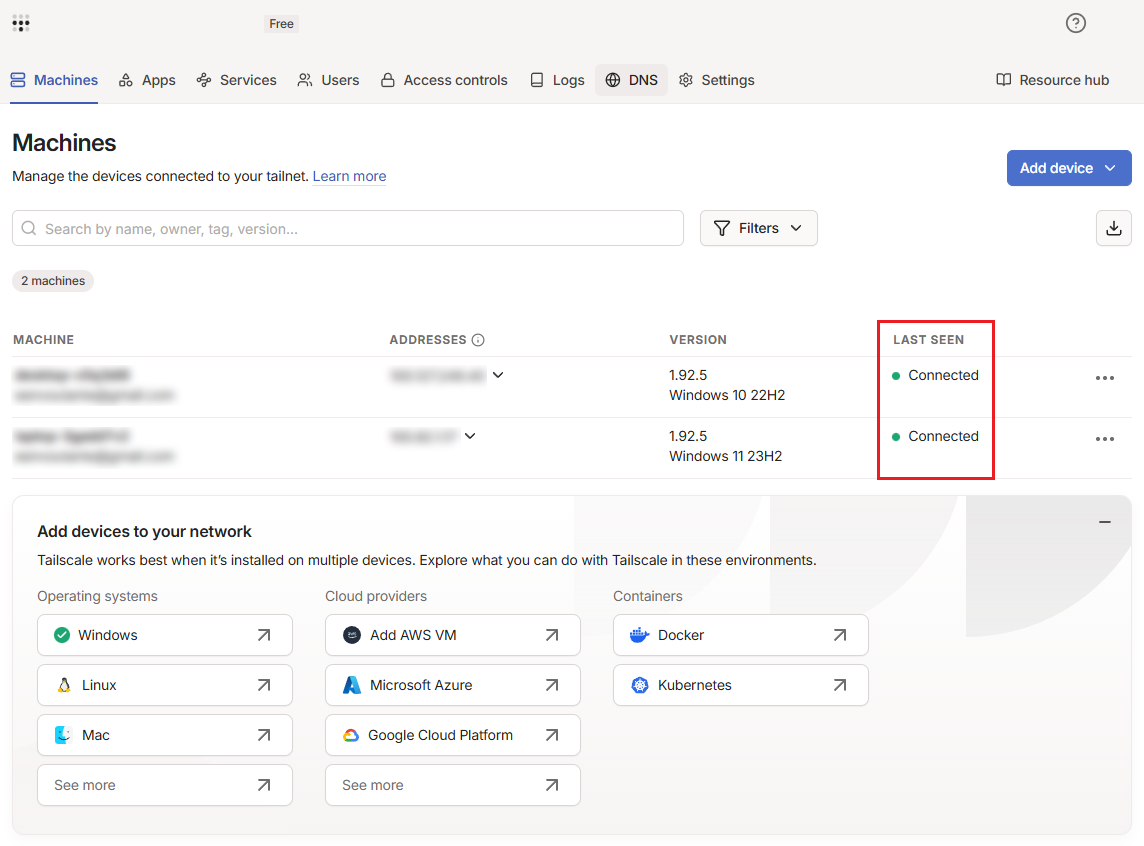This screenshot has height=846, width=1144.
Task: Expand addresses of the second machine
Action: 470,436
